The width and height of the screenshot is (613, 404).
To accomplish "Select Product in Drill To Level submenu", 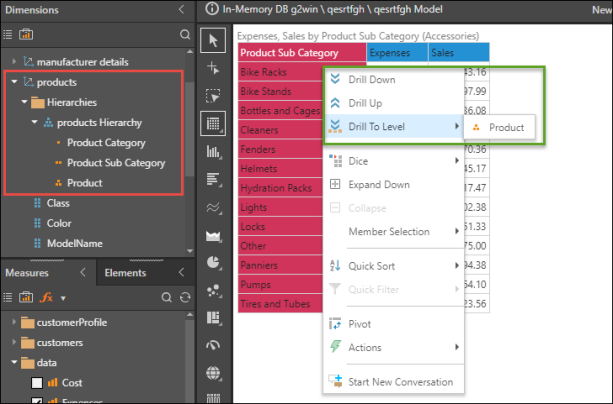I will click(x=505, y=128).
